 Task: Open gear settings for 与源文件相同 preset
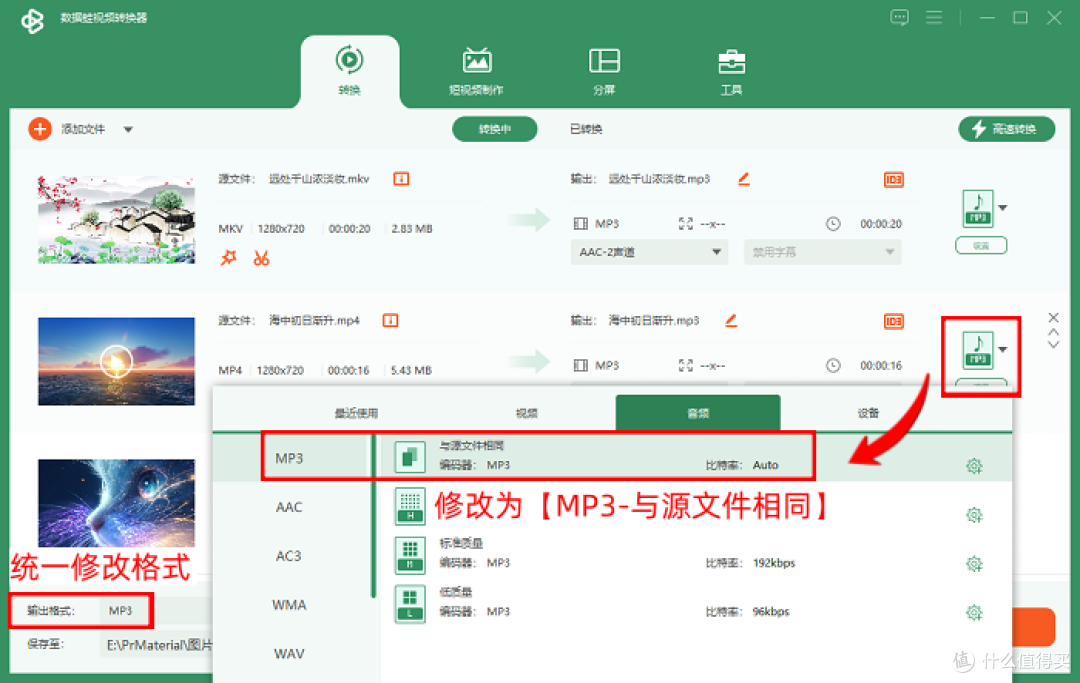974,466
